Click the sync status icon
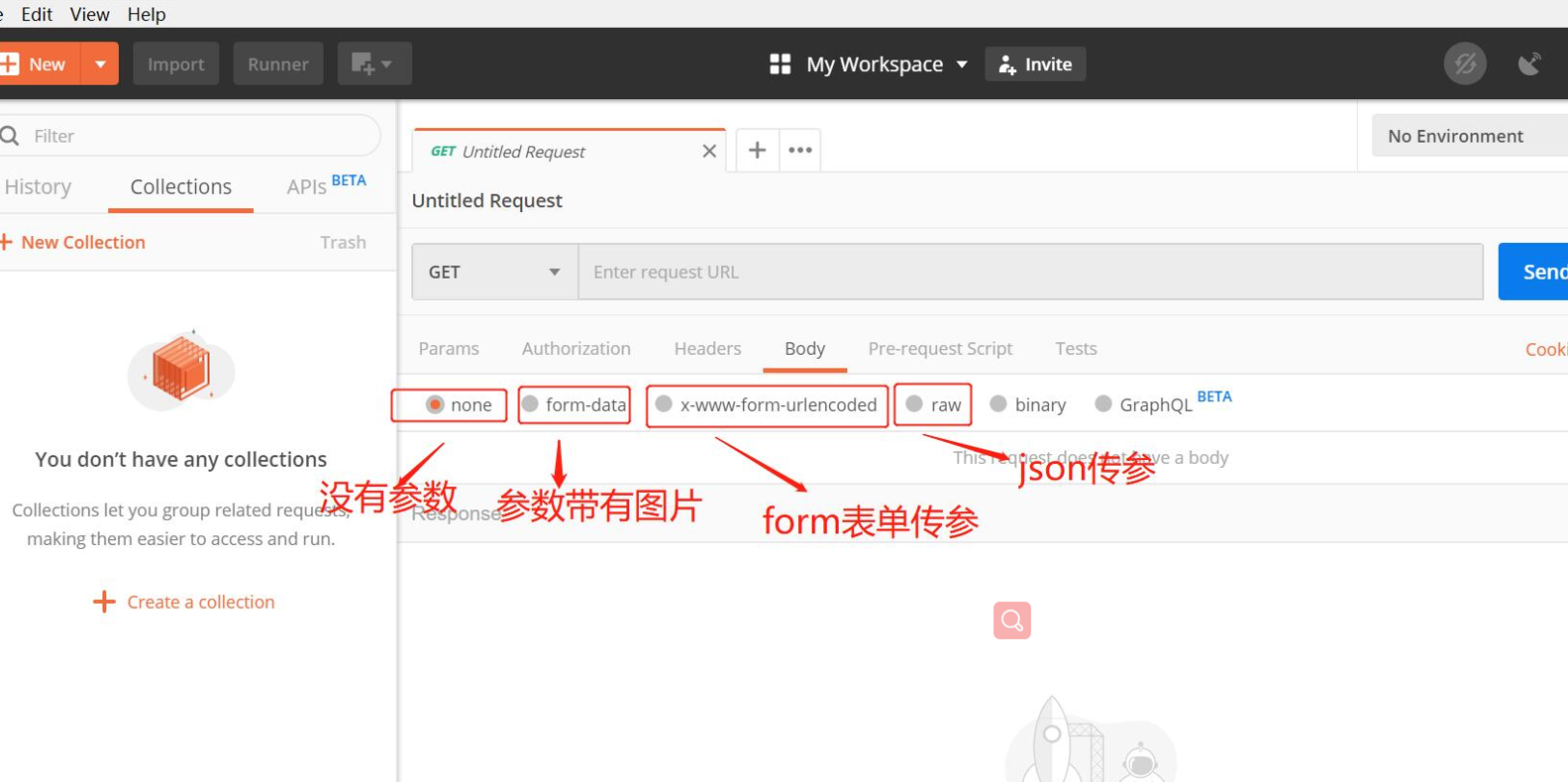This screenshot has width=1568, height=782. pos(1465,64)
